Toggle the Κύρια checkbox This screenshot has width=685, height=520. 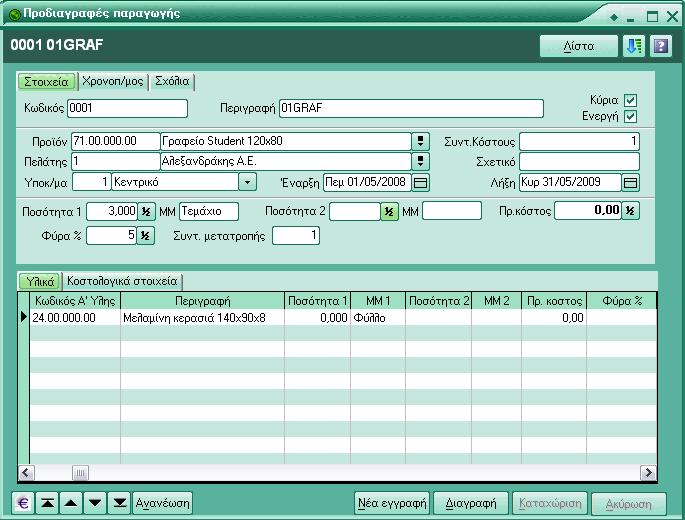pyautogui.click(x=630, y=100)
